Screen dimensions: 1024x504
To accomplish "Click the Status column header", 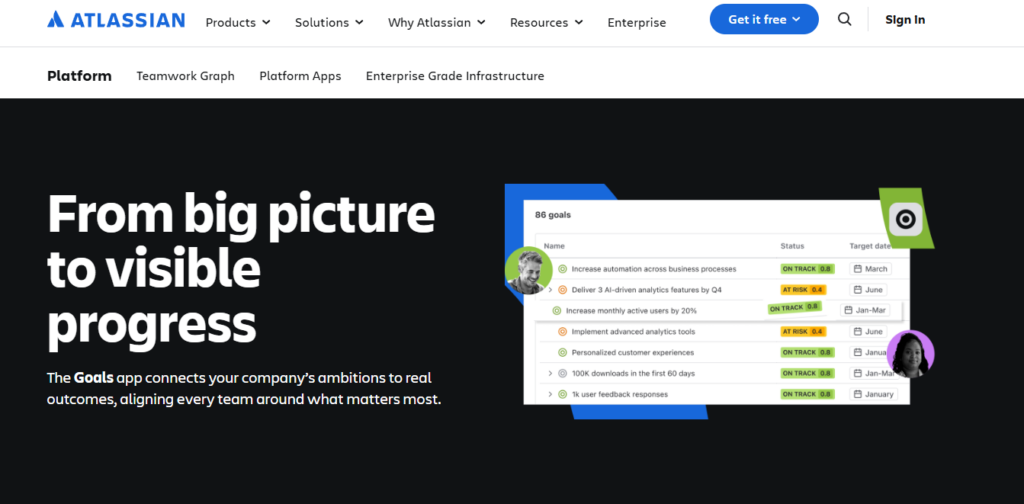I will pyautogui.click(x=792, y=246).
